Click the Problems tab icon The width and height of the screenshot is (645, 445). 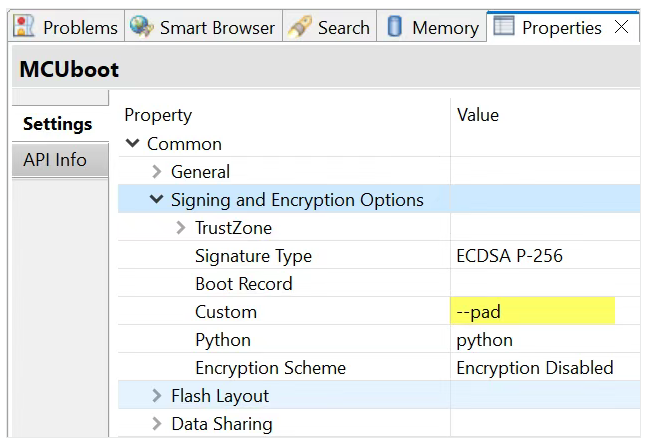pos(24,26)
